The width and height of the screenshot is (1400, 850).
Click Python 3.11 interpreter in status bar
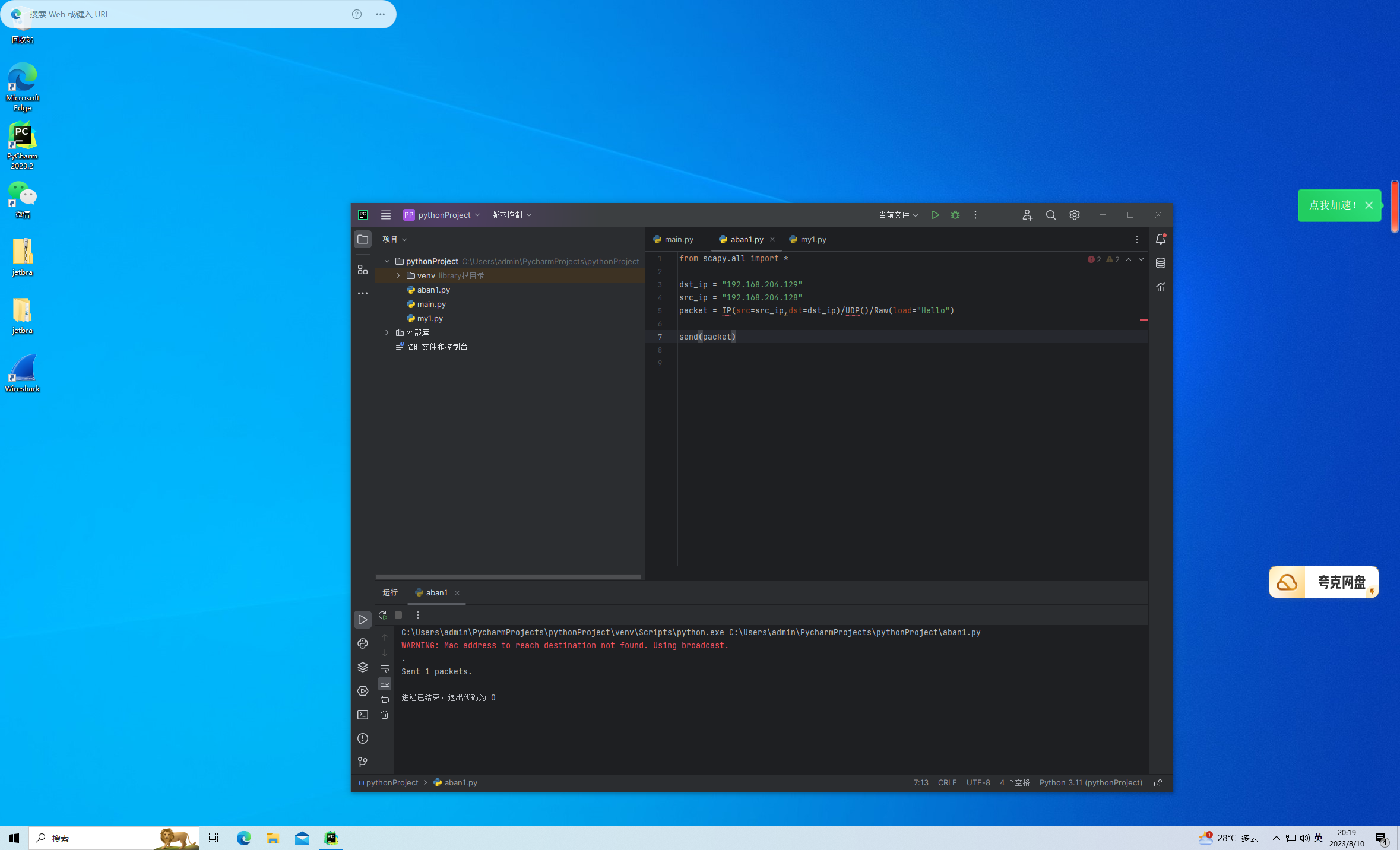point(1091,783)
